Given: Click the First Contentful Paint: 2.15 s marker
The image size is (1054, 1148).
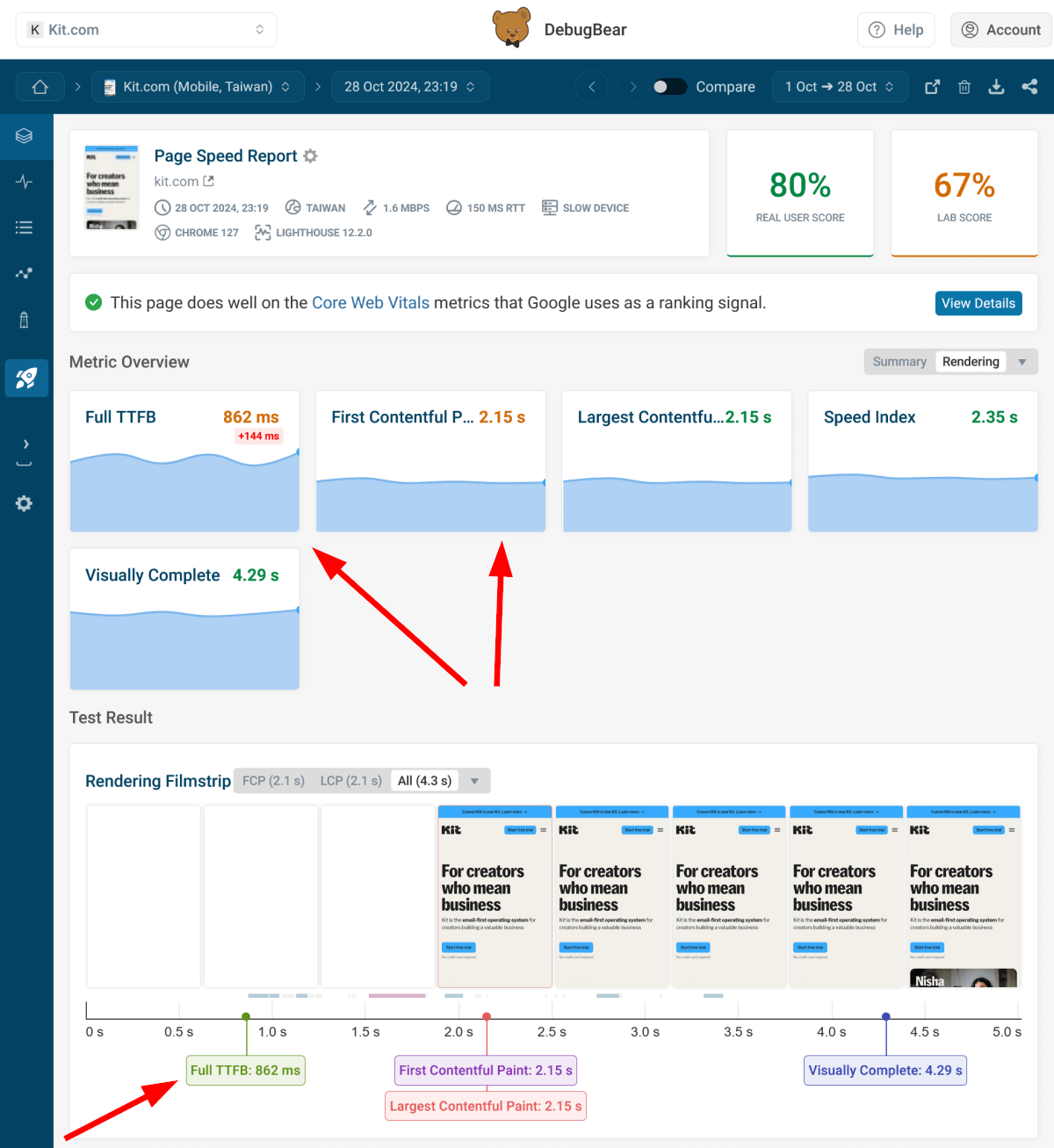Looking at the screenshot, I should pyautogui.click(x=486, y=1071).
